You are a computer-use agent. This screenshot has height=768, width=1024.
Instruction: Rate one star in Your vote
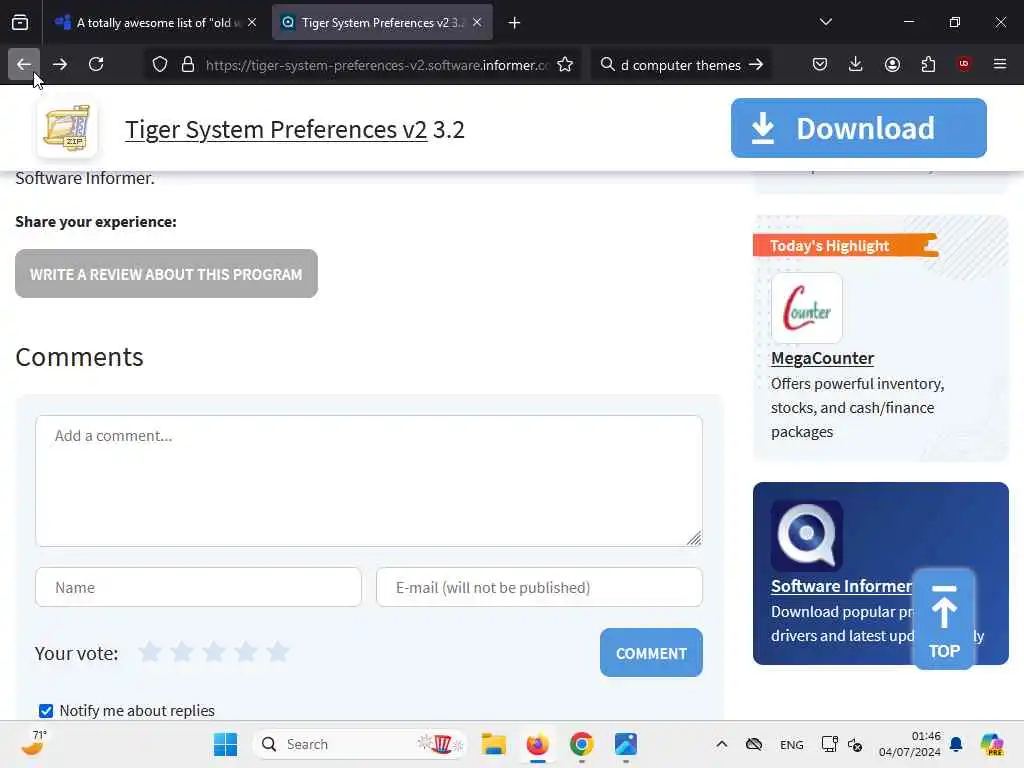[150, 651]
